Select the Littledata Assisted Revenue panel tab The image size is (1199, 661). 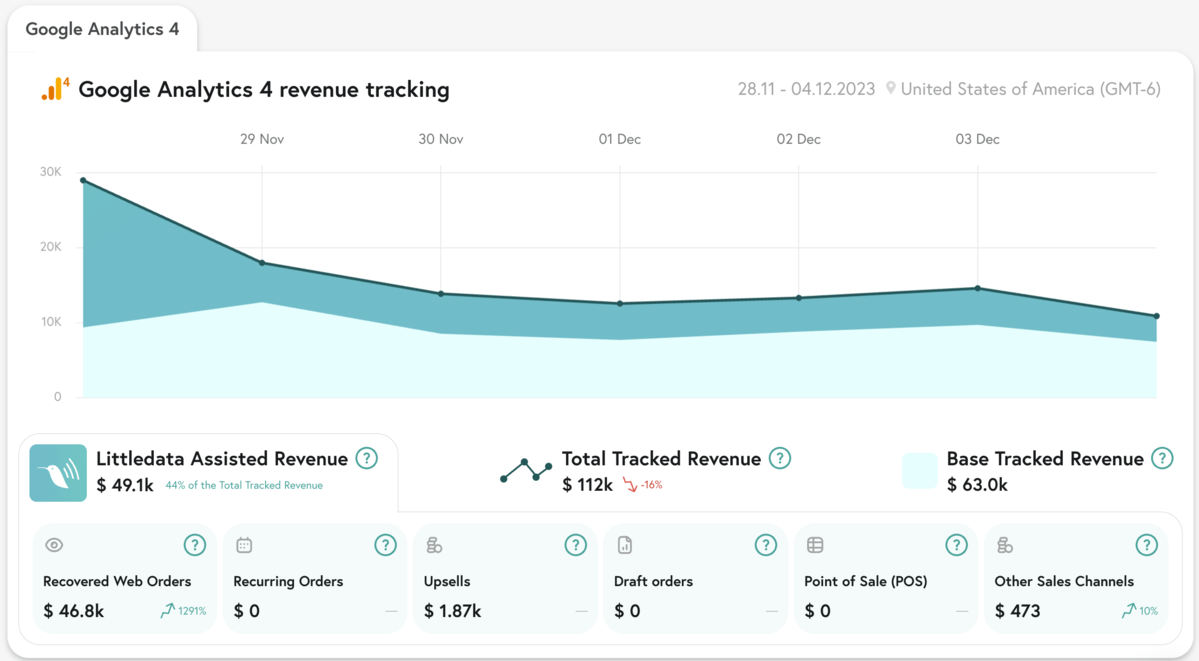209,473
